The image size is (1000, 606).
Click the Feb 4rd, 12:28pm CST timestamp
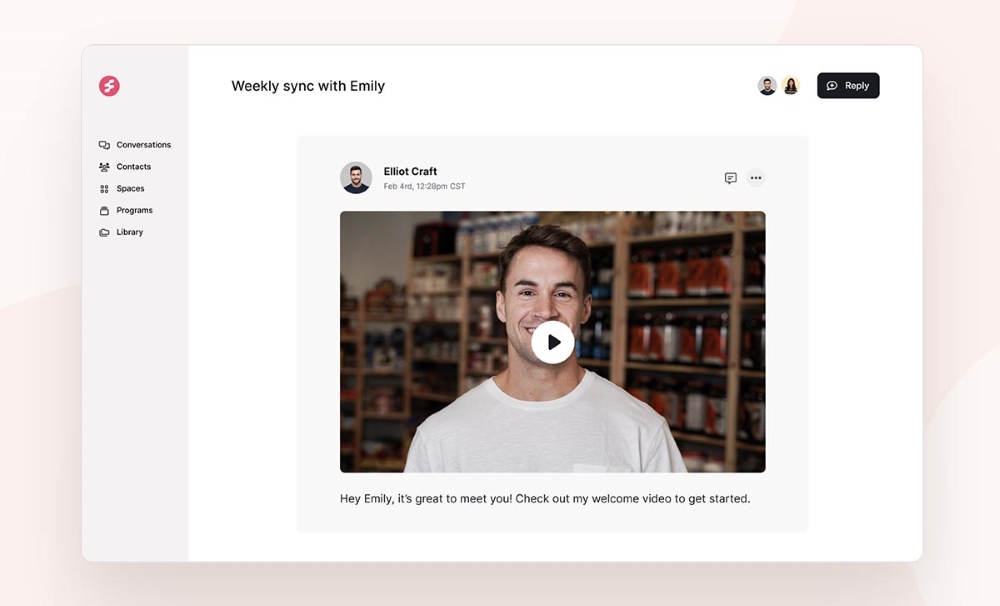424,186
